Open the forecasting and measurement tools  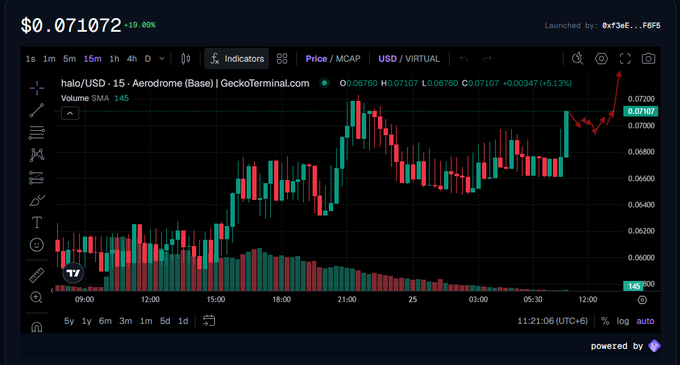(x=37, y=178)
